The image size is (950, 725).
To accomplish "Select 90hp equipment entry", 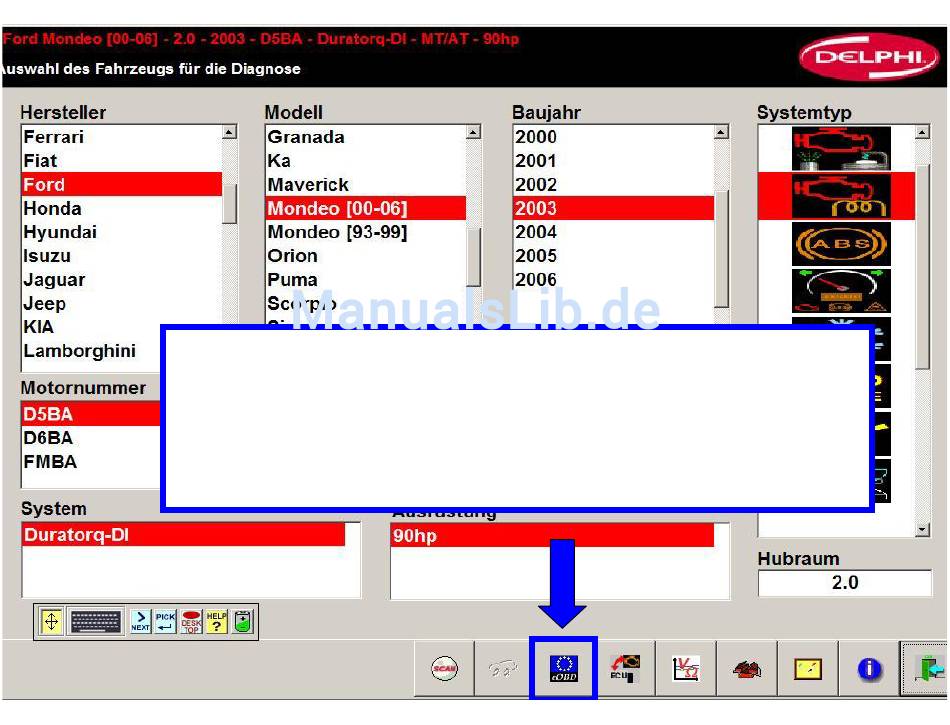I will (x=553, y=535).
